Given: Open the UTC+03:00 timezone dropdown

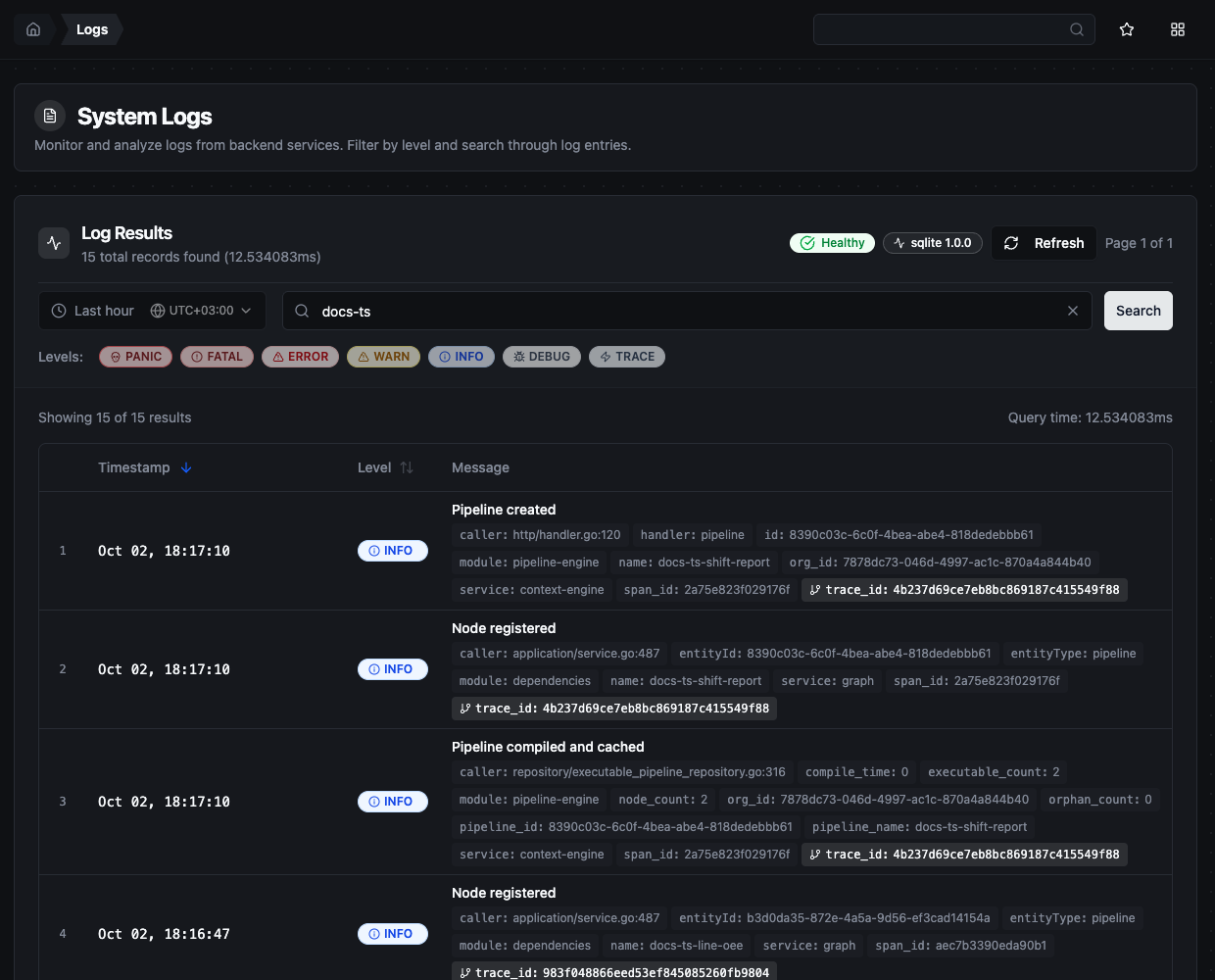Looking at the screenshot, I should [x=201, y=311].
